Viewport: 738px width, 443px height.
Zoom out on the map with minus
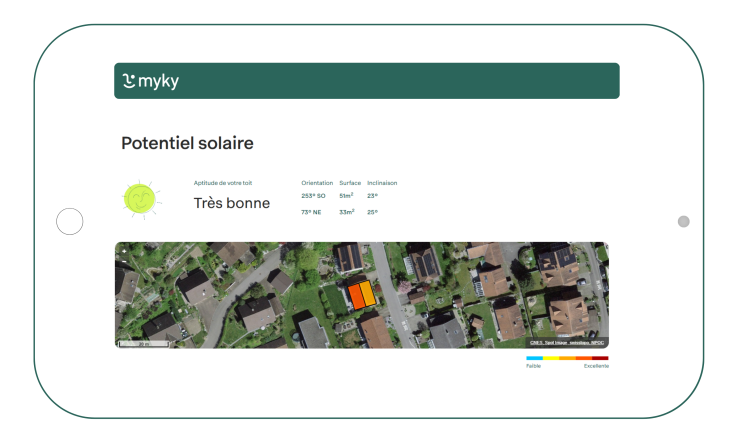point(124,261)
